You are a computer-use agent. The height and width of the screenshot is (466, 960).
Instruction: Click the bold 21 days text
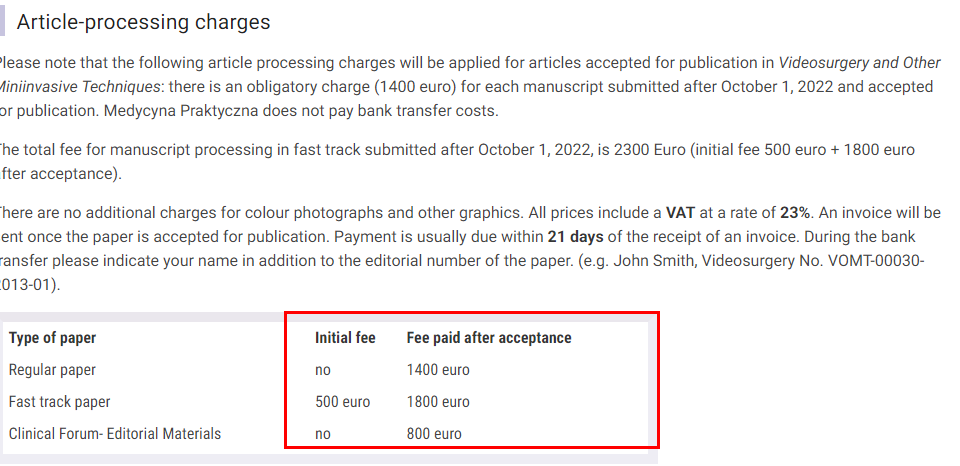pyautogui.click(x=576, y=236)
